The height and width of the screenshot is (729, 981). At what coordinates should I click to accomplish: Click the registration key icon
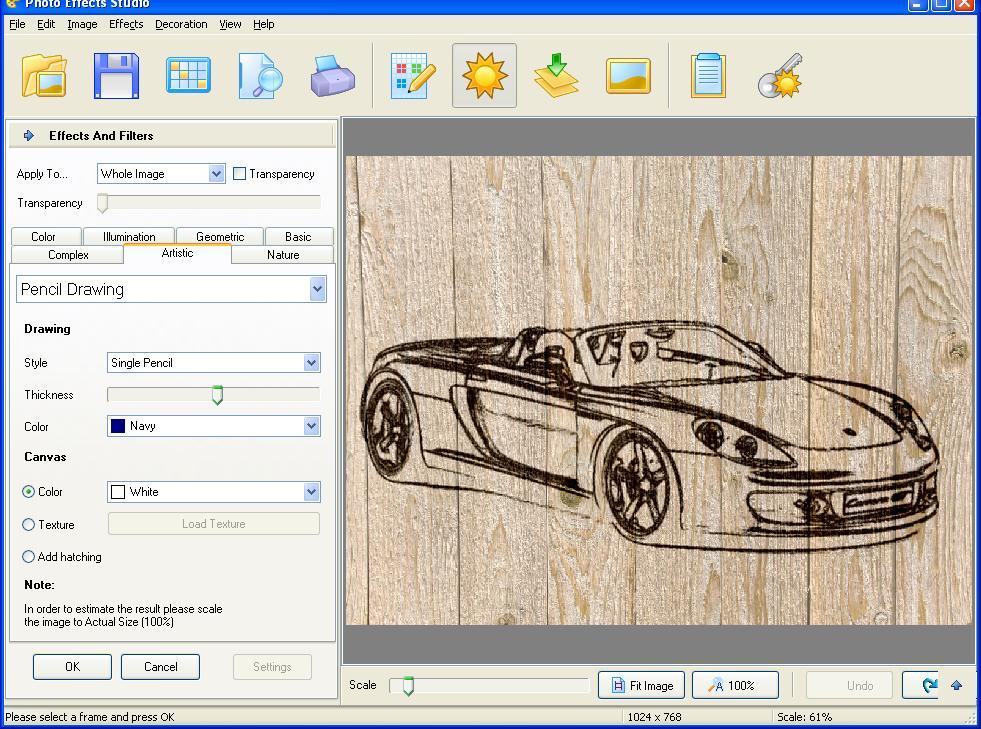pos(781,74)
